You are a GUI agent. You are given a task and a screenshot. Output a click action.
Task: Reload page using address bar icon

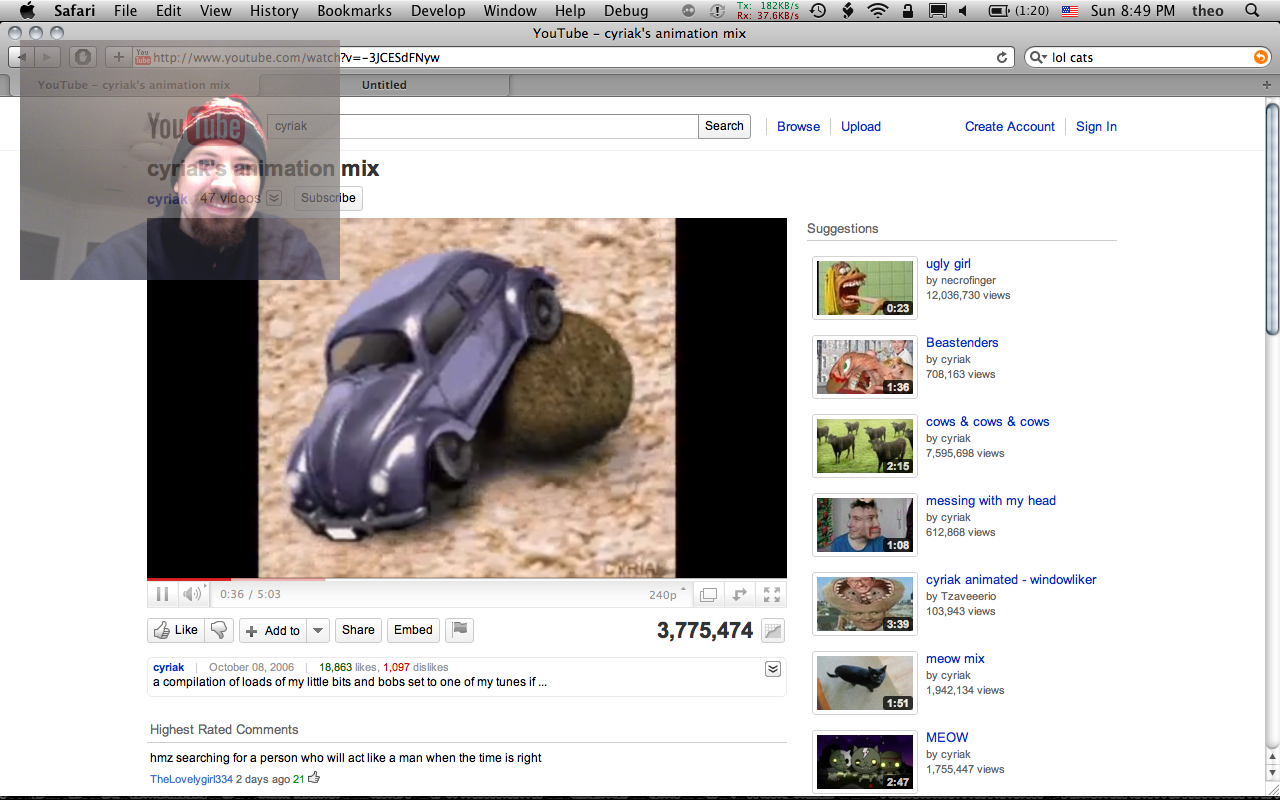click(1002, 58)
